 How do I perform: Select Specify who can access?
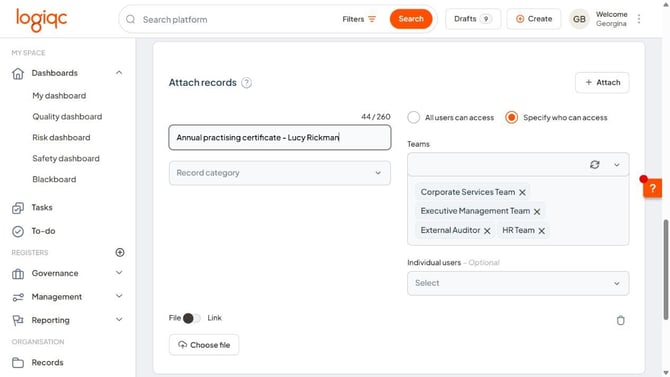click(511, 118)
